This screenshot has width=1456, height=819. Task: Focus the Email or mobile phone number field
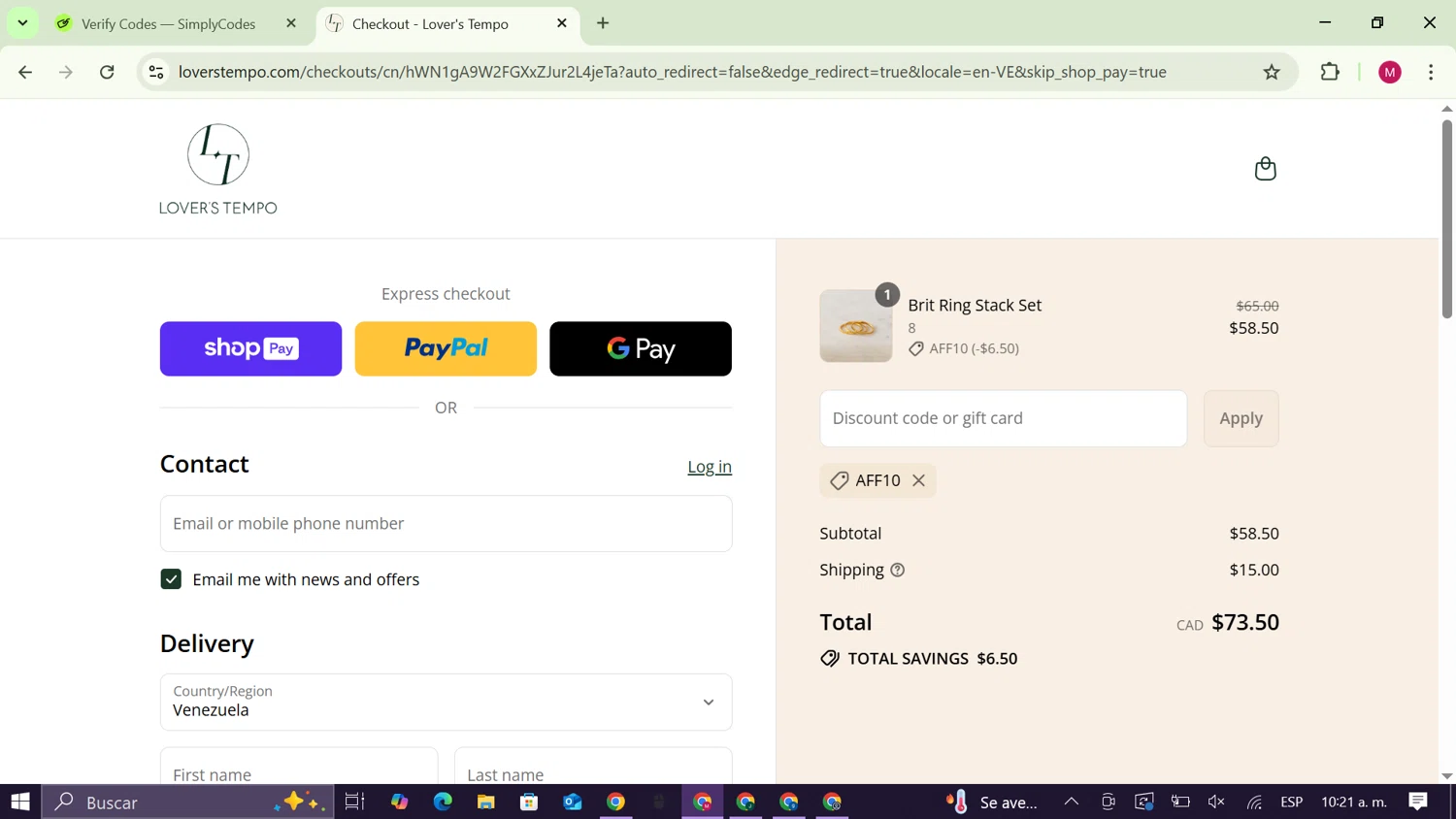click(x=446, y=524)
